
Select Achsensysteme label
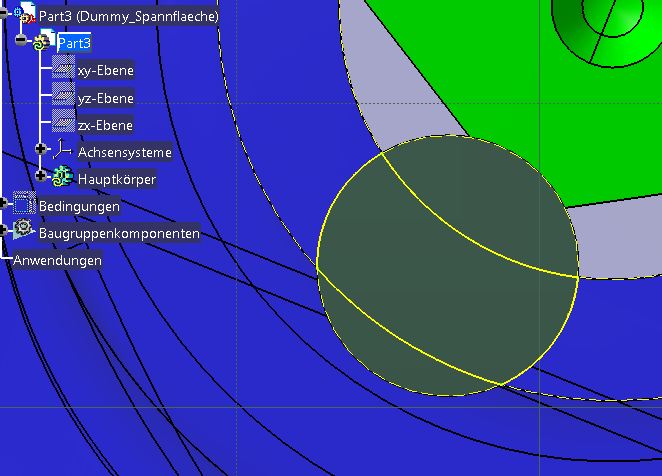125,152
